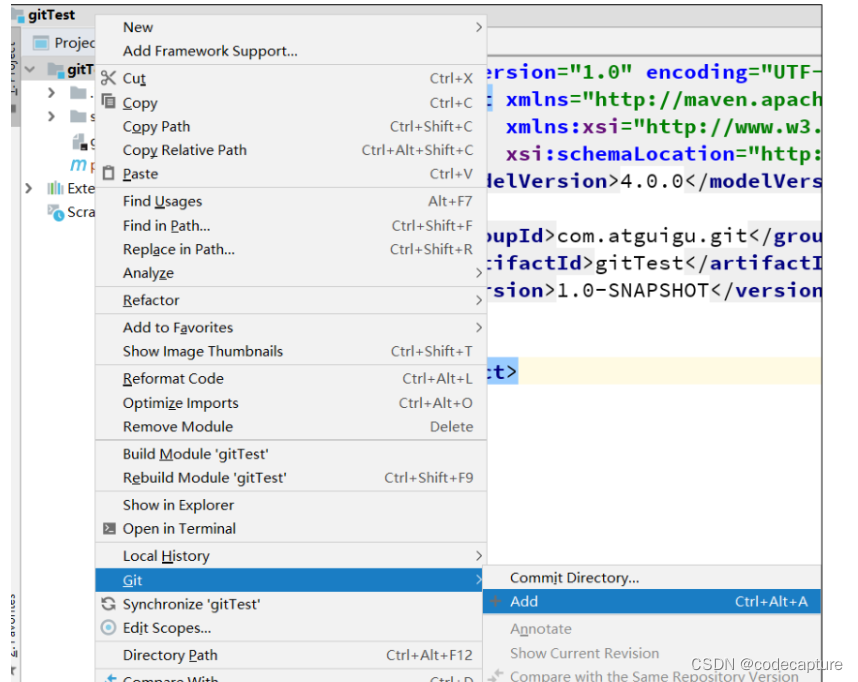Screen dimensions: 858x682
Task: Expand the Local History submenu arrow
Action: tap(479, 556)
